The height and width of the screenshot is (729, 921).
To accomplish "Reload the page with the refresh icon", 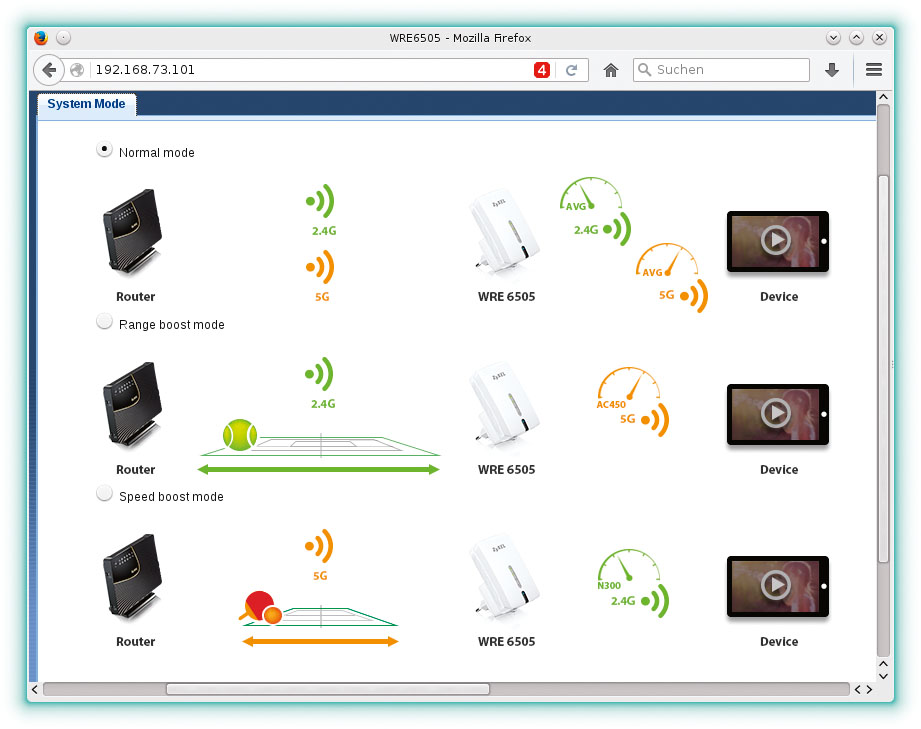I will 572,70.
